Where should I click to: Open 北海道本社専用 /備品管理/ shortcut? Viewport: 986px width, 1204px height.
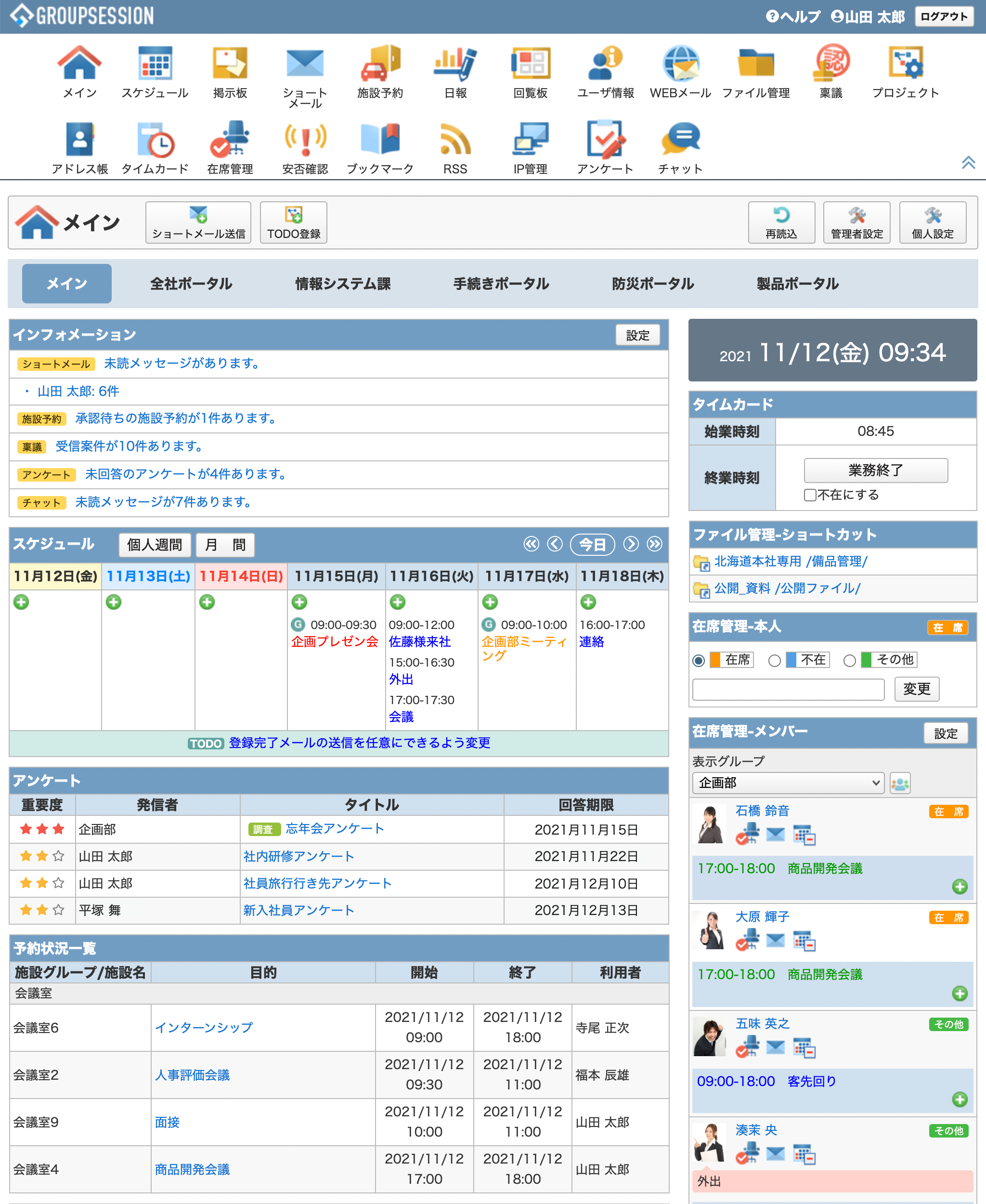[791, 562]
